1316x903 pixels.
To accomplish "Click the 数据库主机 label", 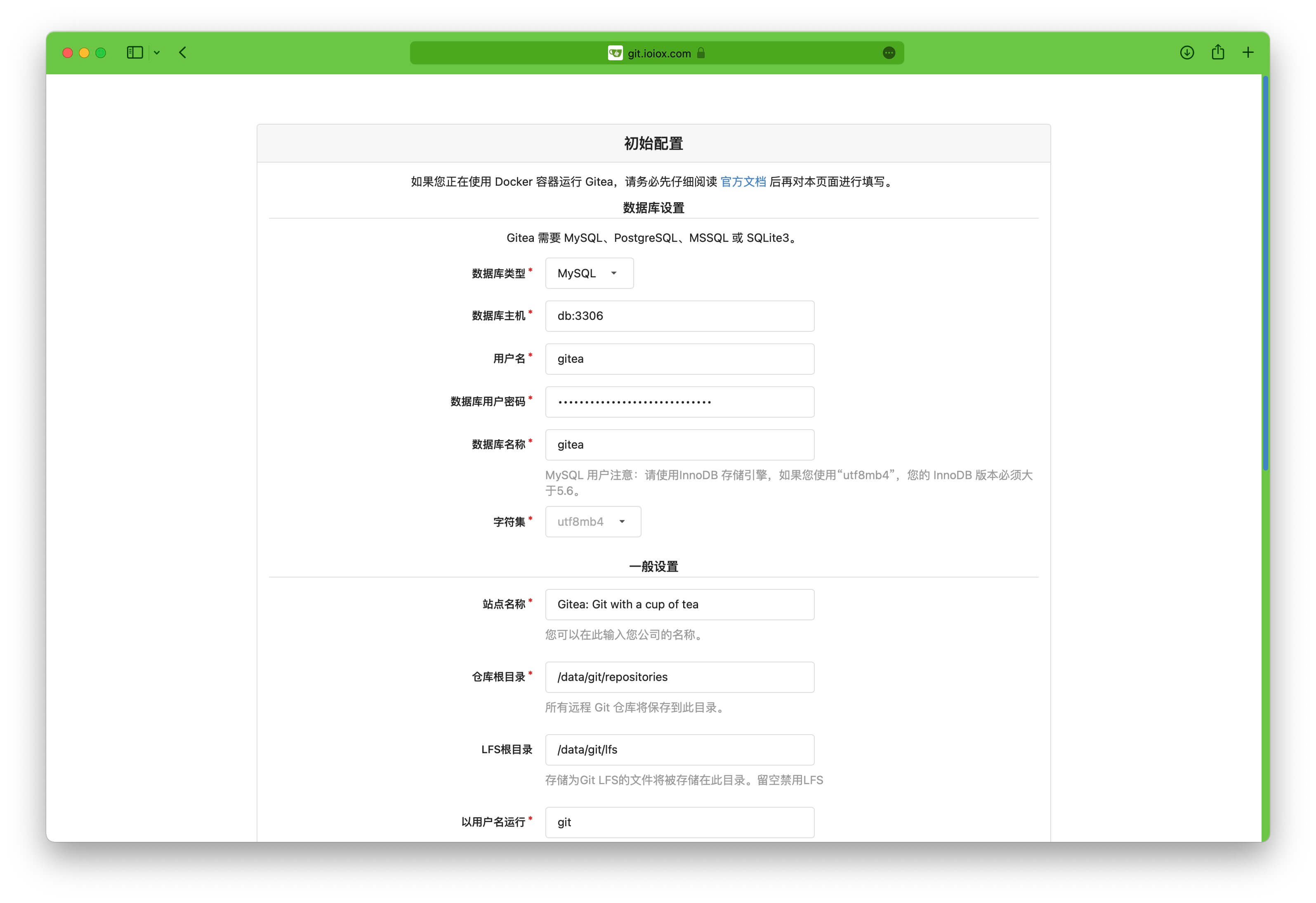I will point(498,316).
